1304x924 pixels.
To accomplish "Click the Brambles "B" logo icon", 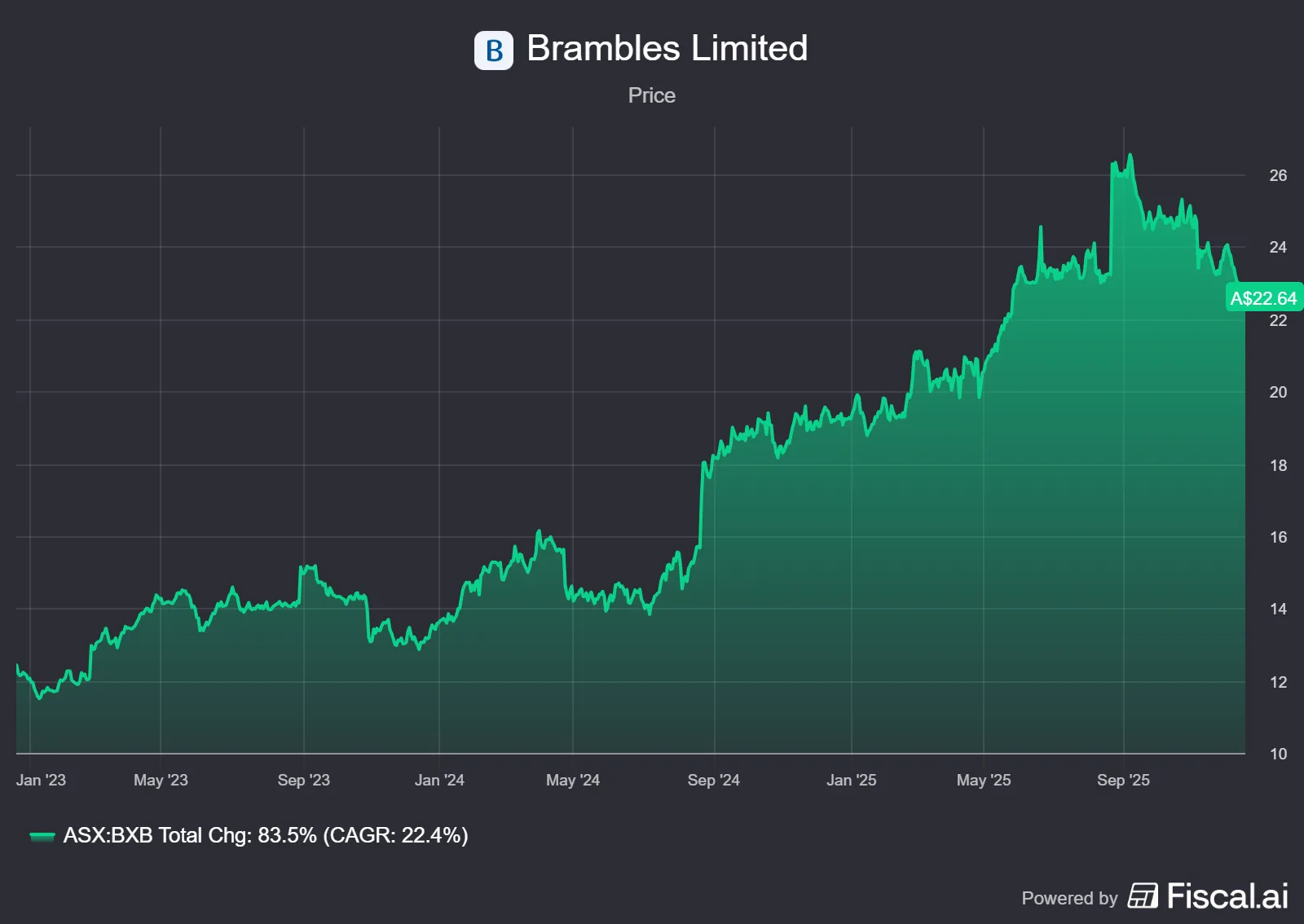I will (x=494, y=51).
